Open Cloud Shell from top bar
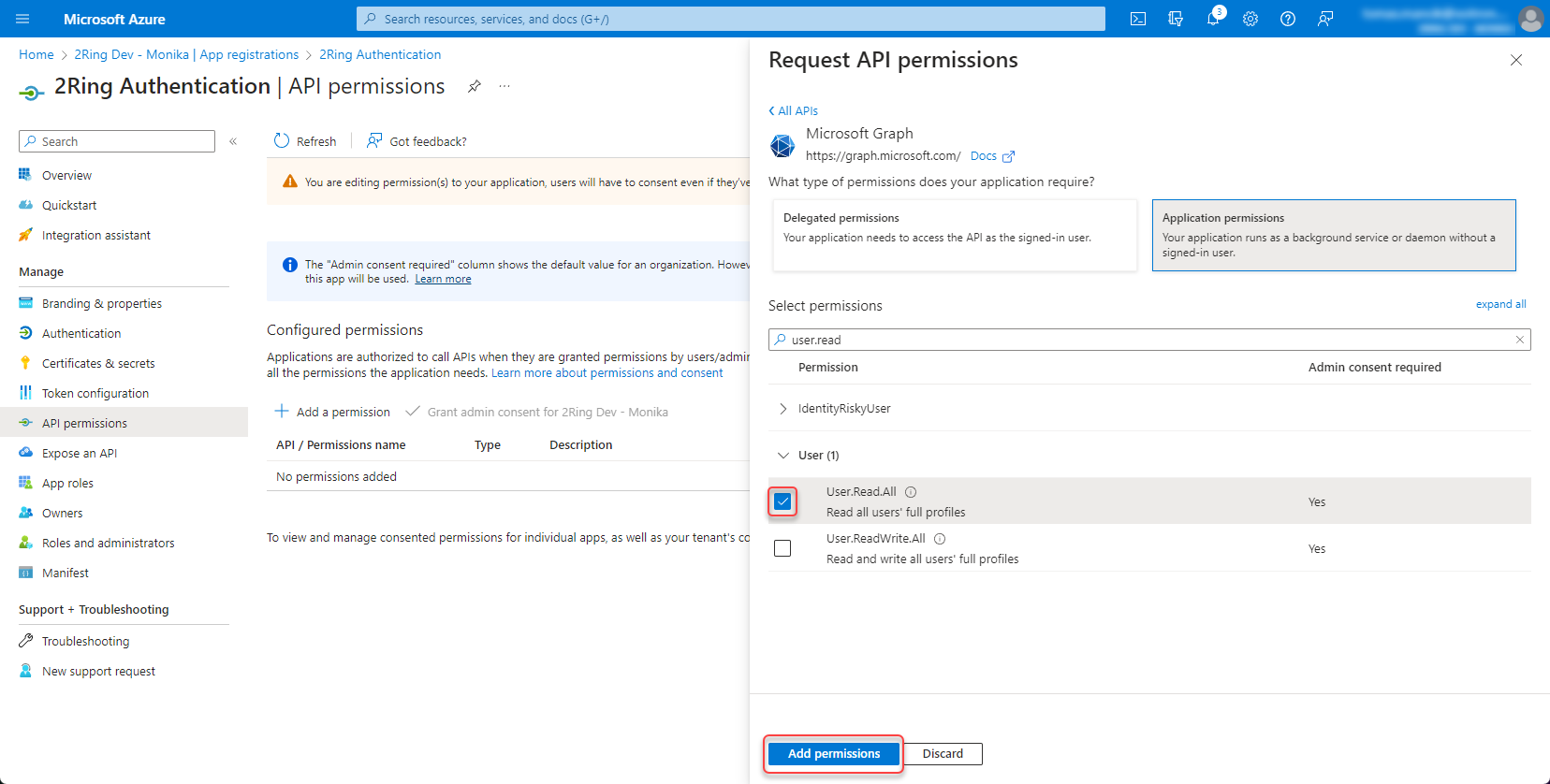The image size is (1550, 784). coord(1138,19)
